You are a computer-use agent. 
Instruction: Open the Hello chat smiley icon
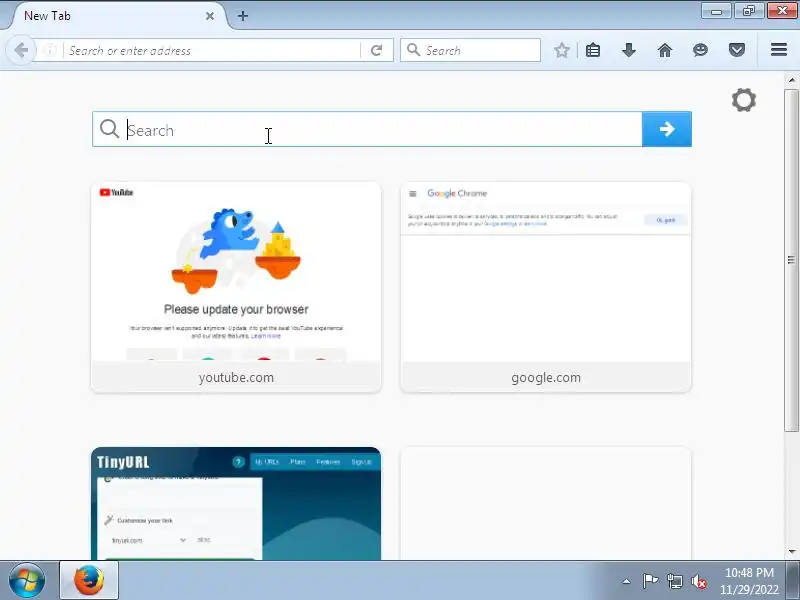pyautogui.click(x=701, y=50)
